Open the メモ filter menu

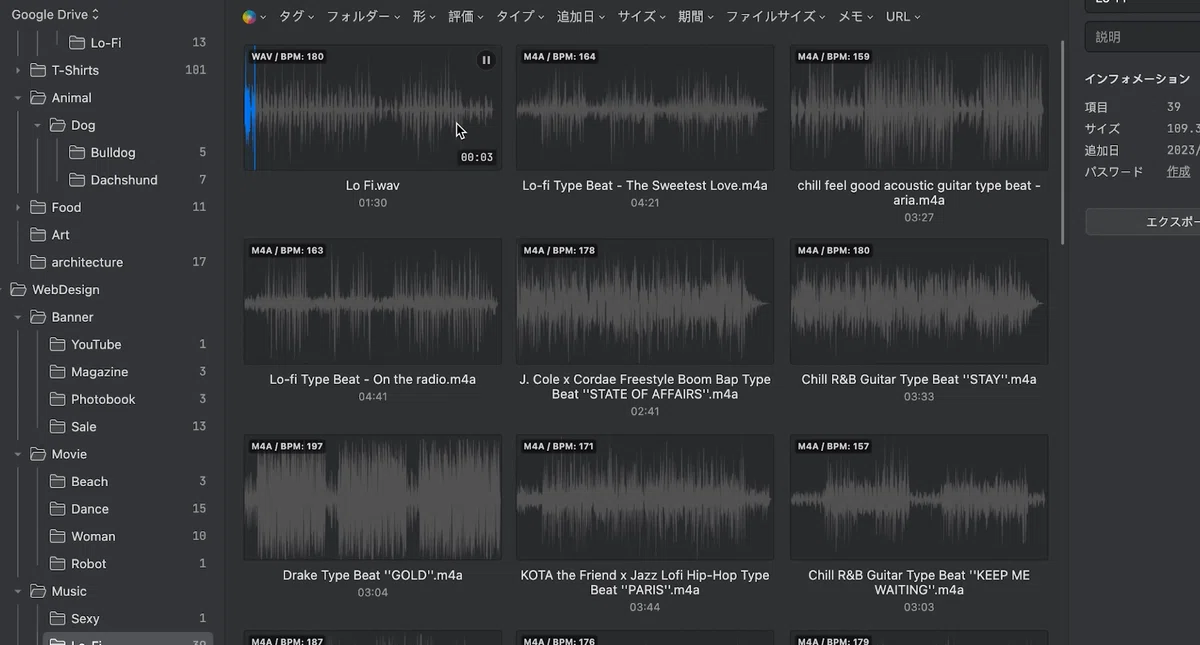click(856, 17)
